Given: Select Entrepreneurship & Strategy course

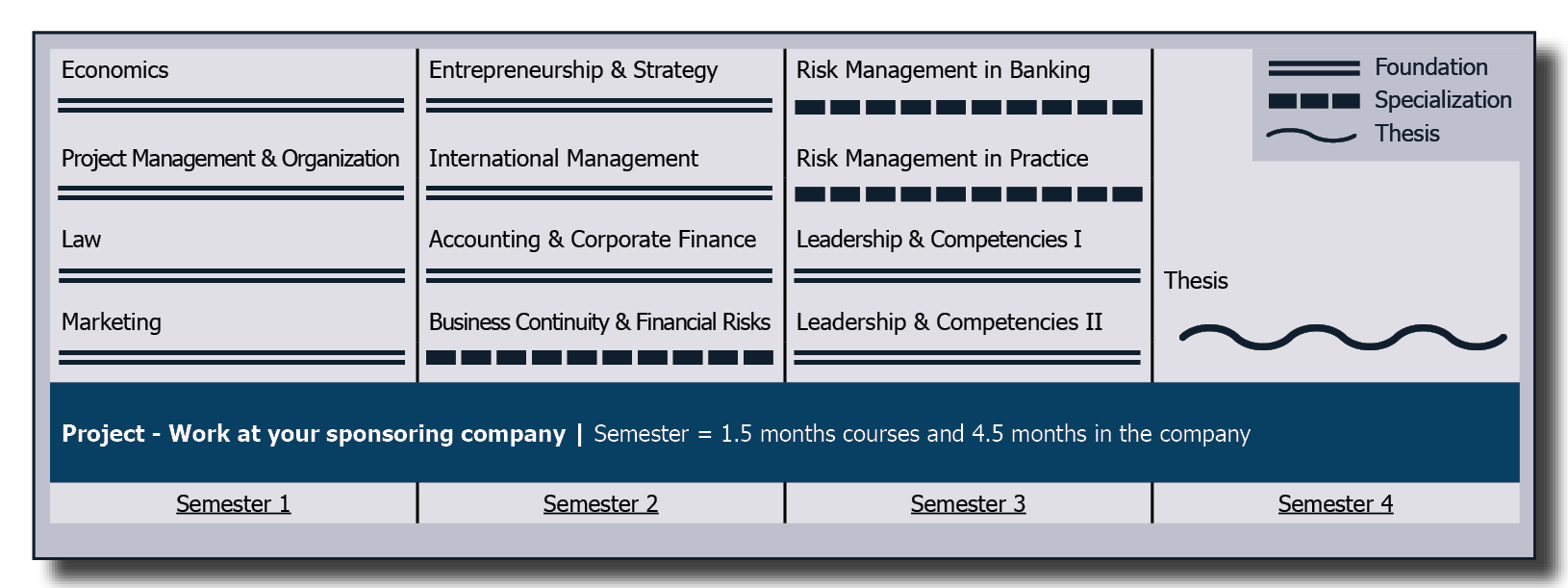Looking at the screenshot, I should click(573, 70).
